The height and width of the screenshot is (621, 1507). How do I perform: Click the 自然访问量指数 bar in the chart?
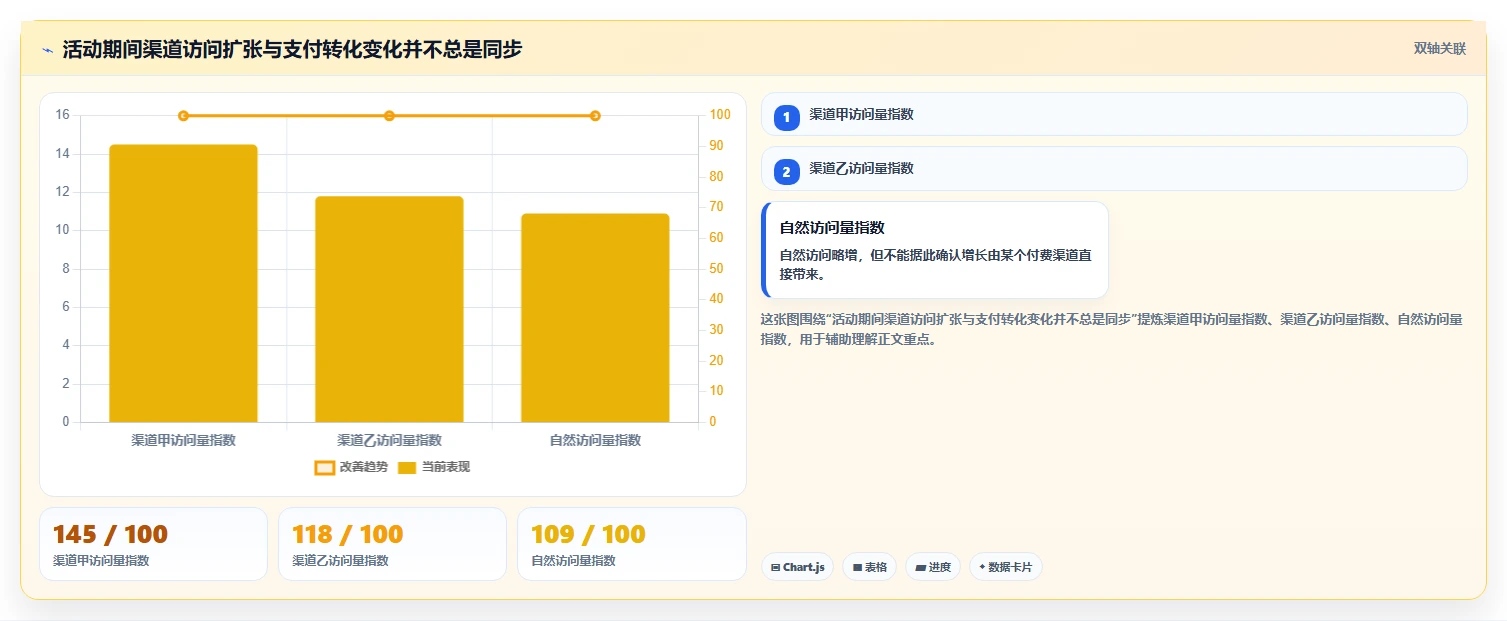click(x=595, y=318)
